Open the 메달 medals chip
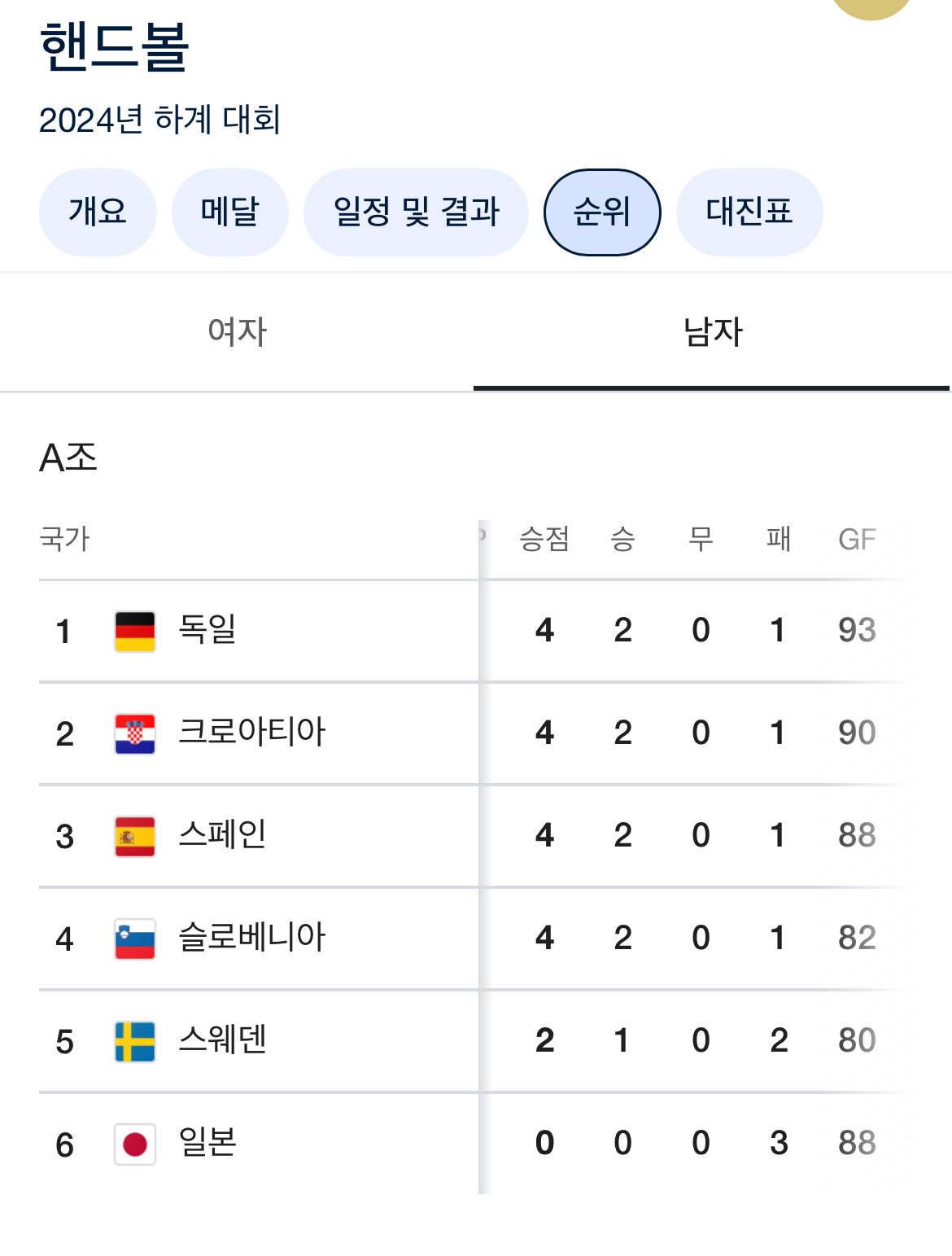Screen dimensions: 952x1256 pyautogui.click(x=229, y=212)
